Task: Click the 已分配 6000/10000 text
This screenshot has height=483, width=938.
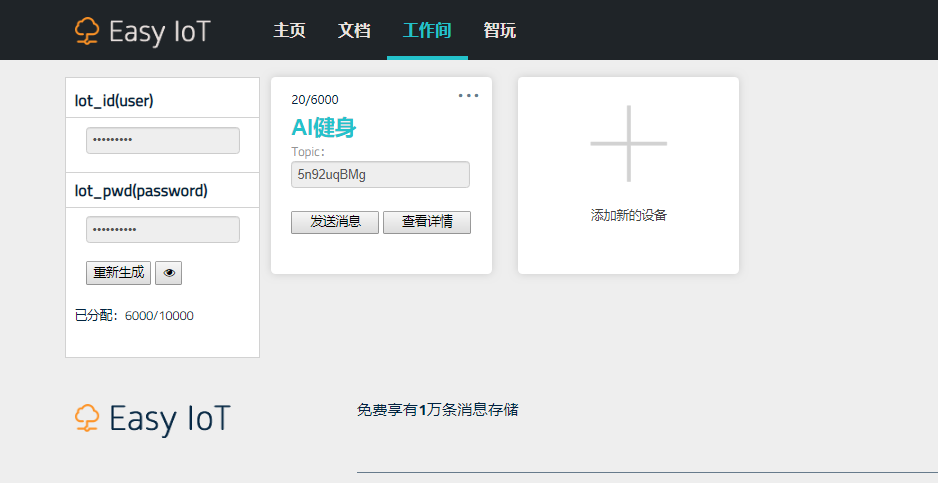Action: point(134,316)
